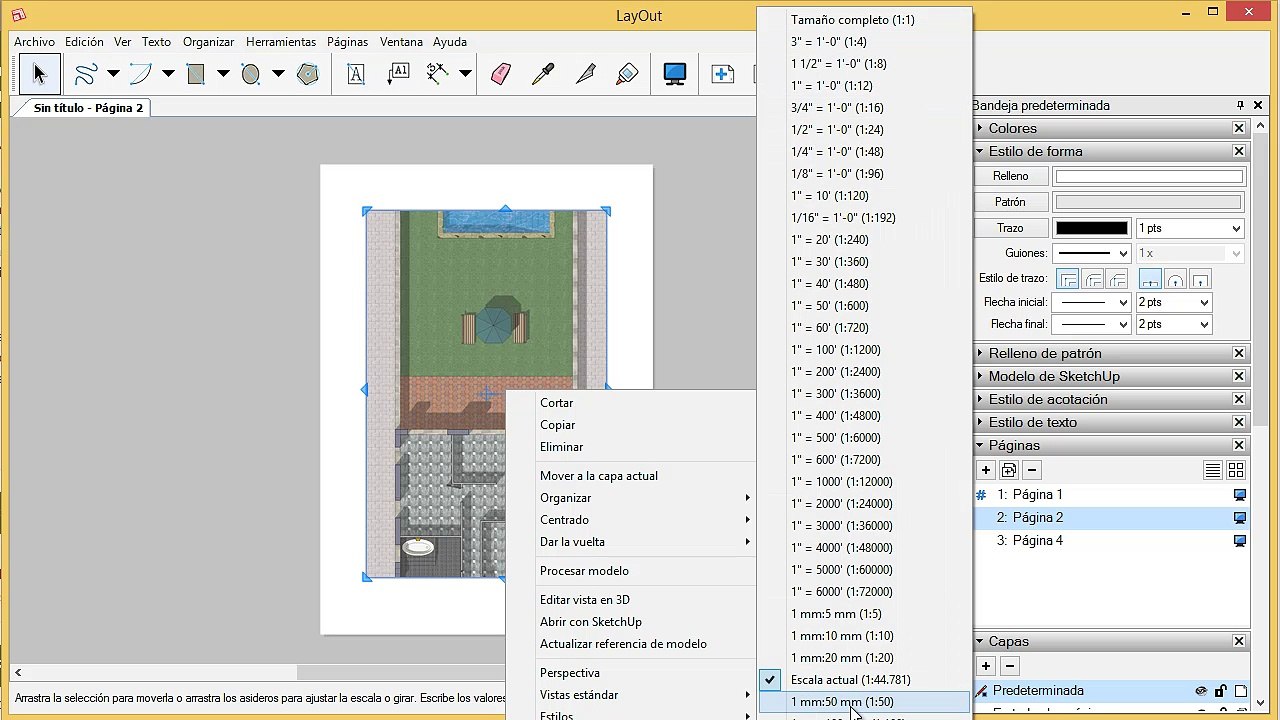Select the Circle tool

coord(251,74)
